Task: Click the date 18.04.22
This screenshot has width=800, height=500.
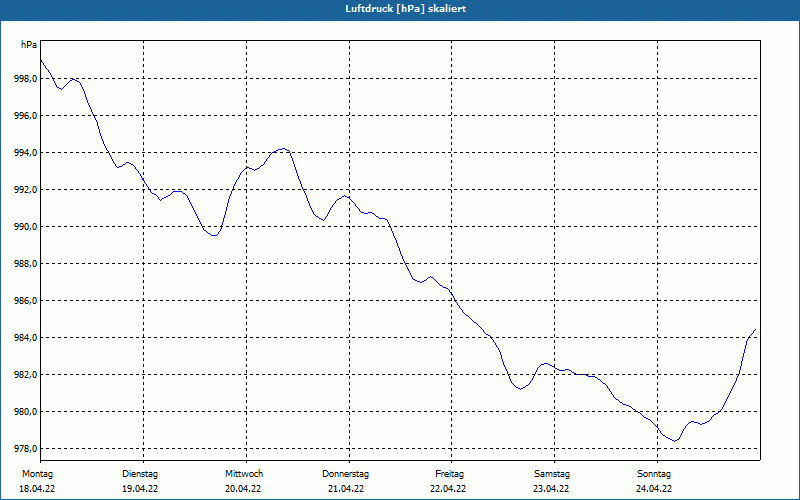Action: [x=37, y=489]
